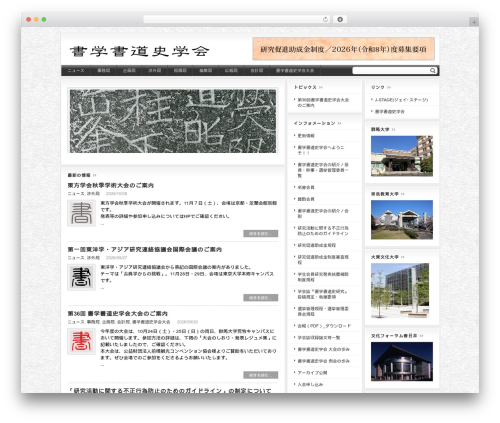Open the 研究促進助成金制度 2026年度募集要項 banner
Viewport: 500px width, 423px height.
343,49
